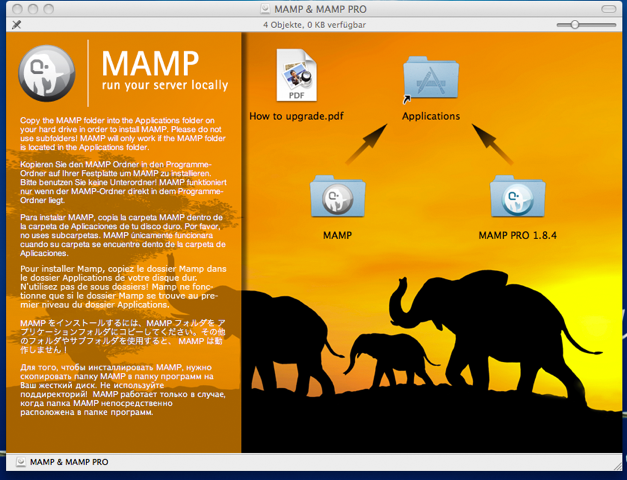
Task: Adjust the icon size slider in the status bar
Action: 586,25
